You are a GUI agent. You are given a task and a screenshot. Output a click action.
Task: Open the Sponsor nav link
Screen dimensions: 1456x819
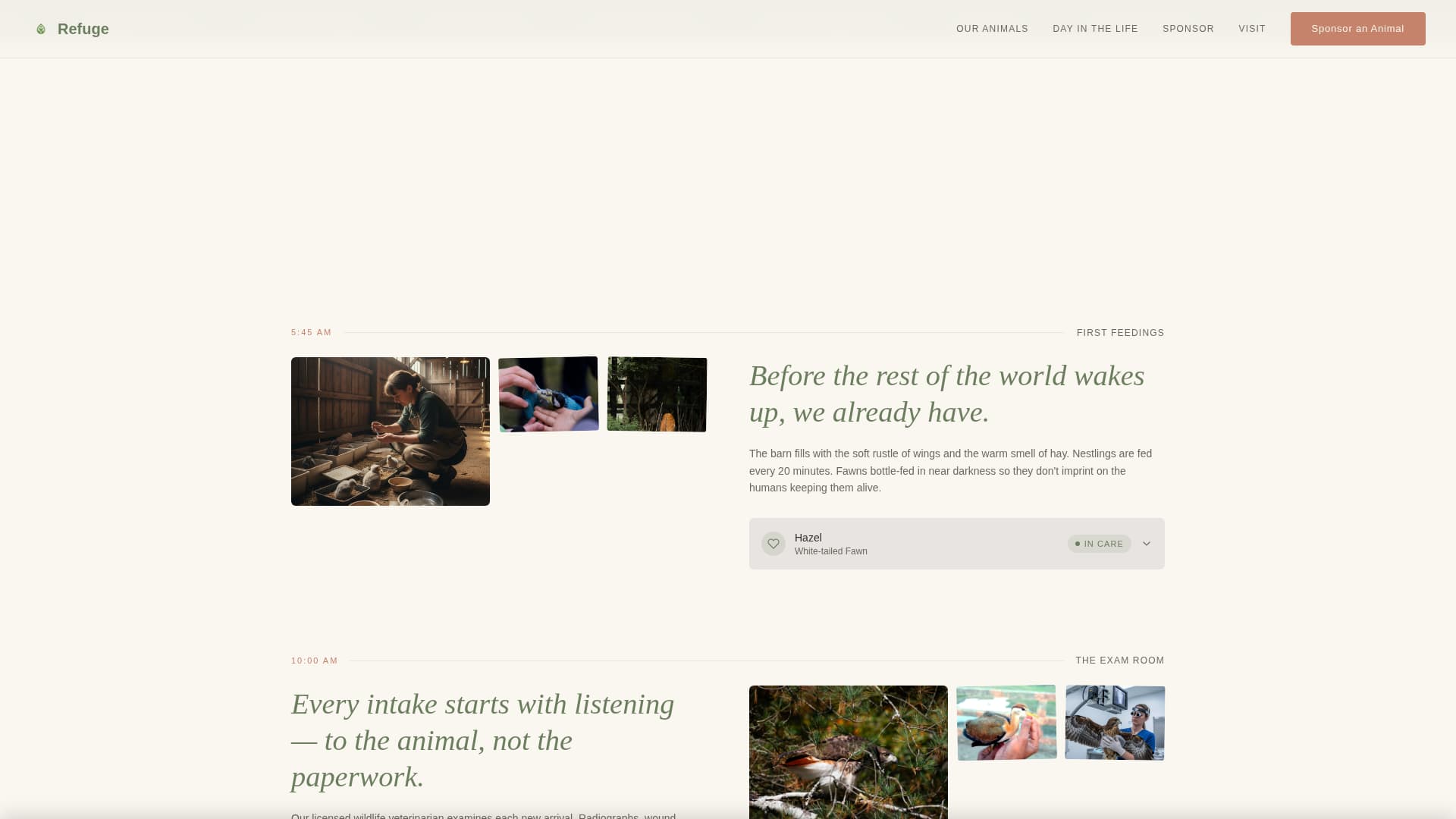[x=1188, y=29]
